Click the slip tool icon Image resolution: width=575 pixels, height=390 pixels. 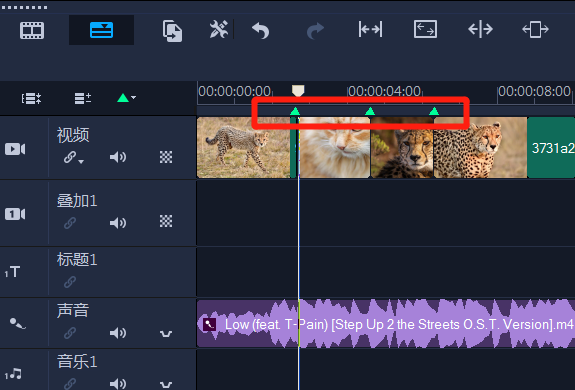pyautogui.click(x=370, y=29)
